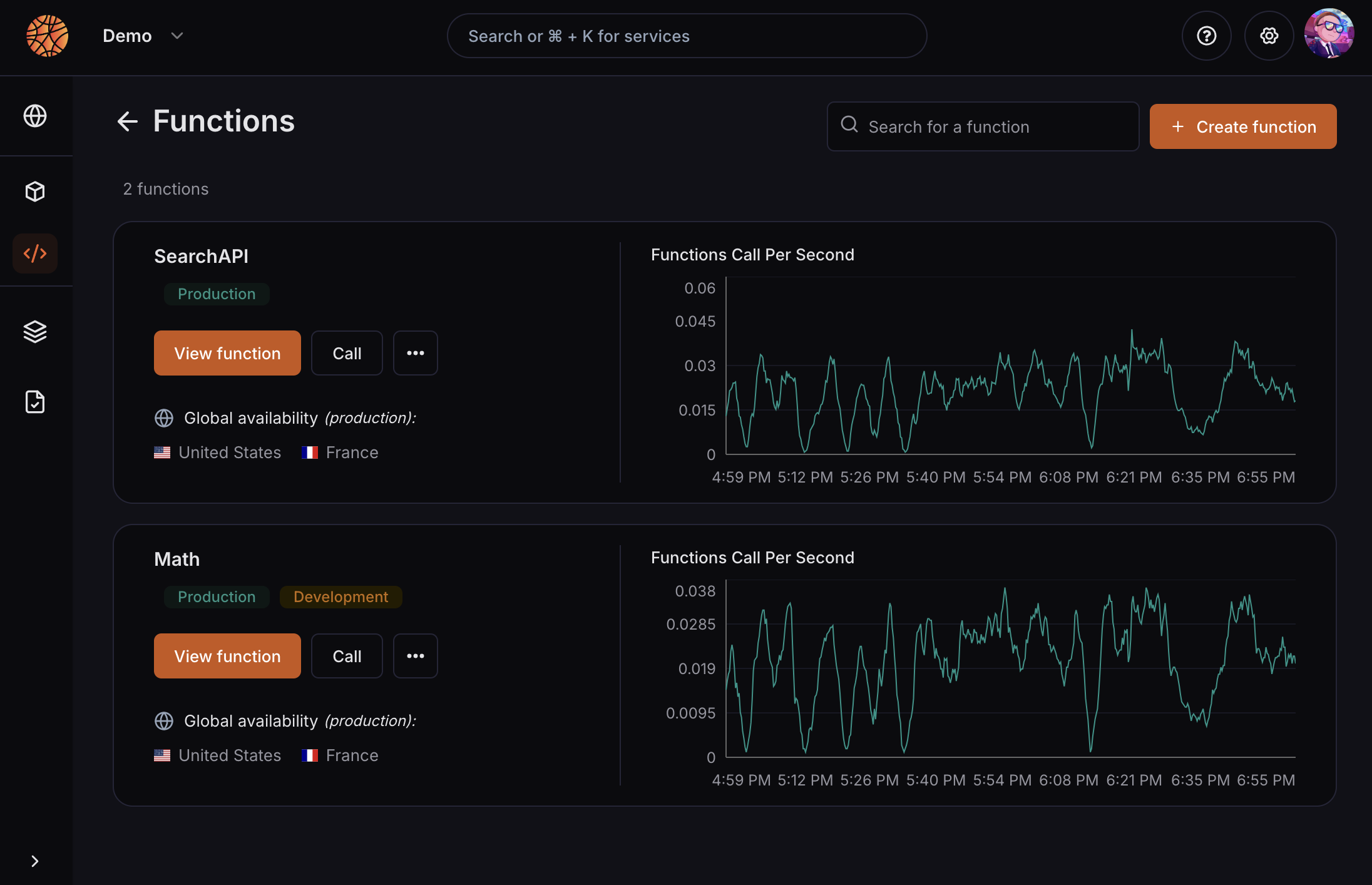Click the SearchAPI Functions Call Per Second chart
The image size is (1372, 885).
click(1010, 366)
